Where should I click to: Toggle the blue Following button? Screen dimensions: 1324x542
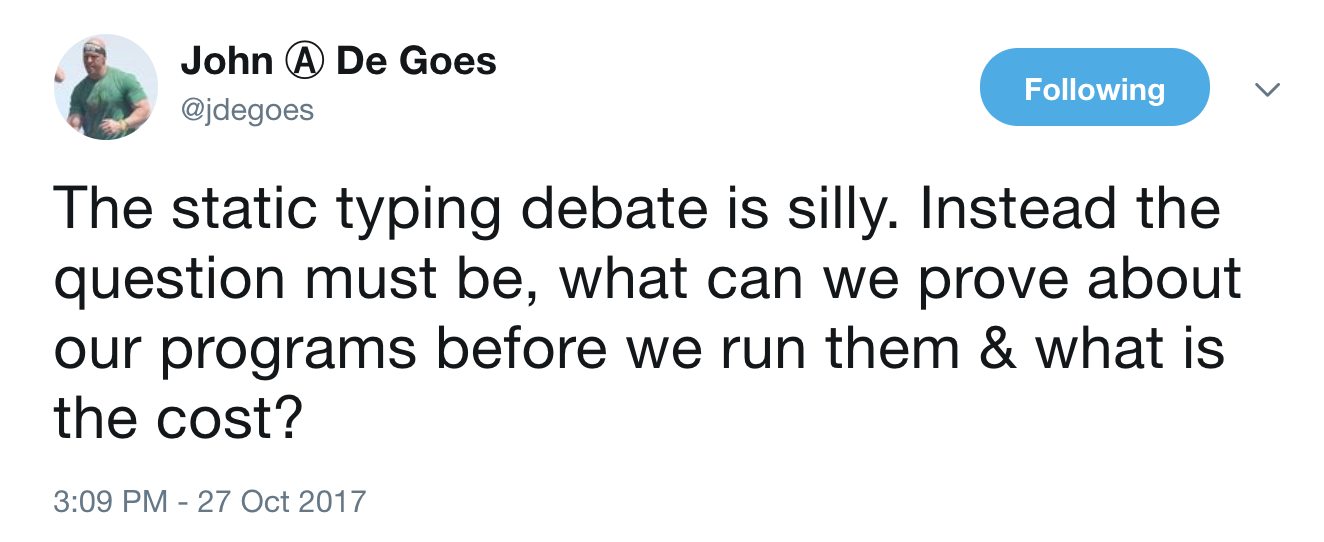pos(1094,89)
